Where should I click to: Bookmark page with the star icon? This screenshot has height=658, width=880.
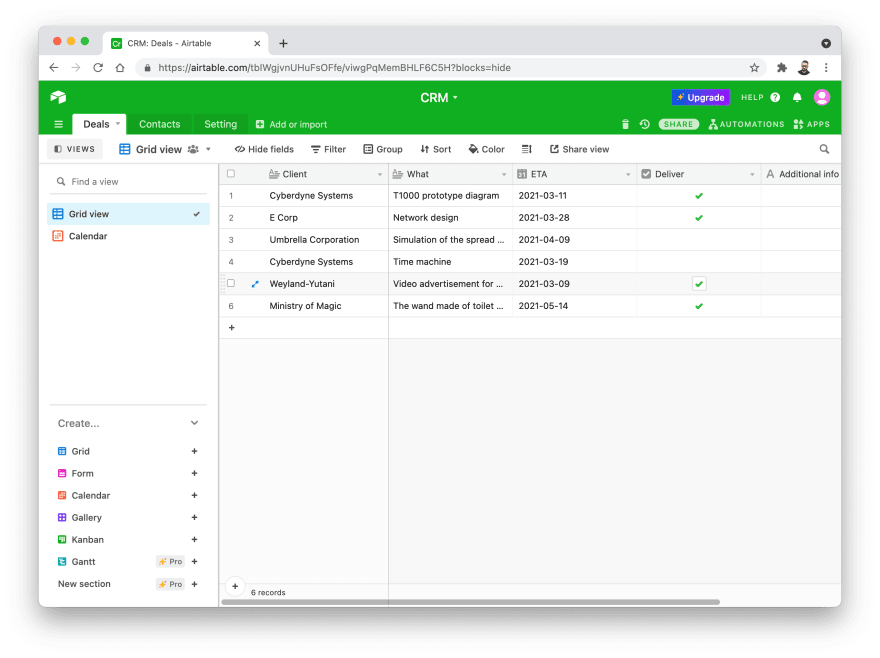click(x=754, y=67)
